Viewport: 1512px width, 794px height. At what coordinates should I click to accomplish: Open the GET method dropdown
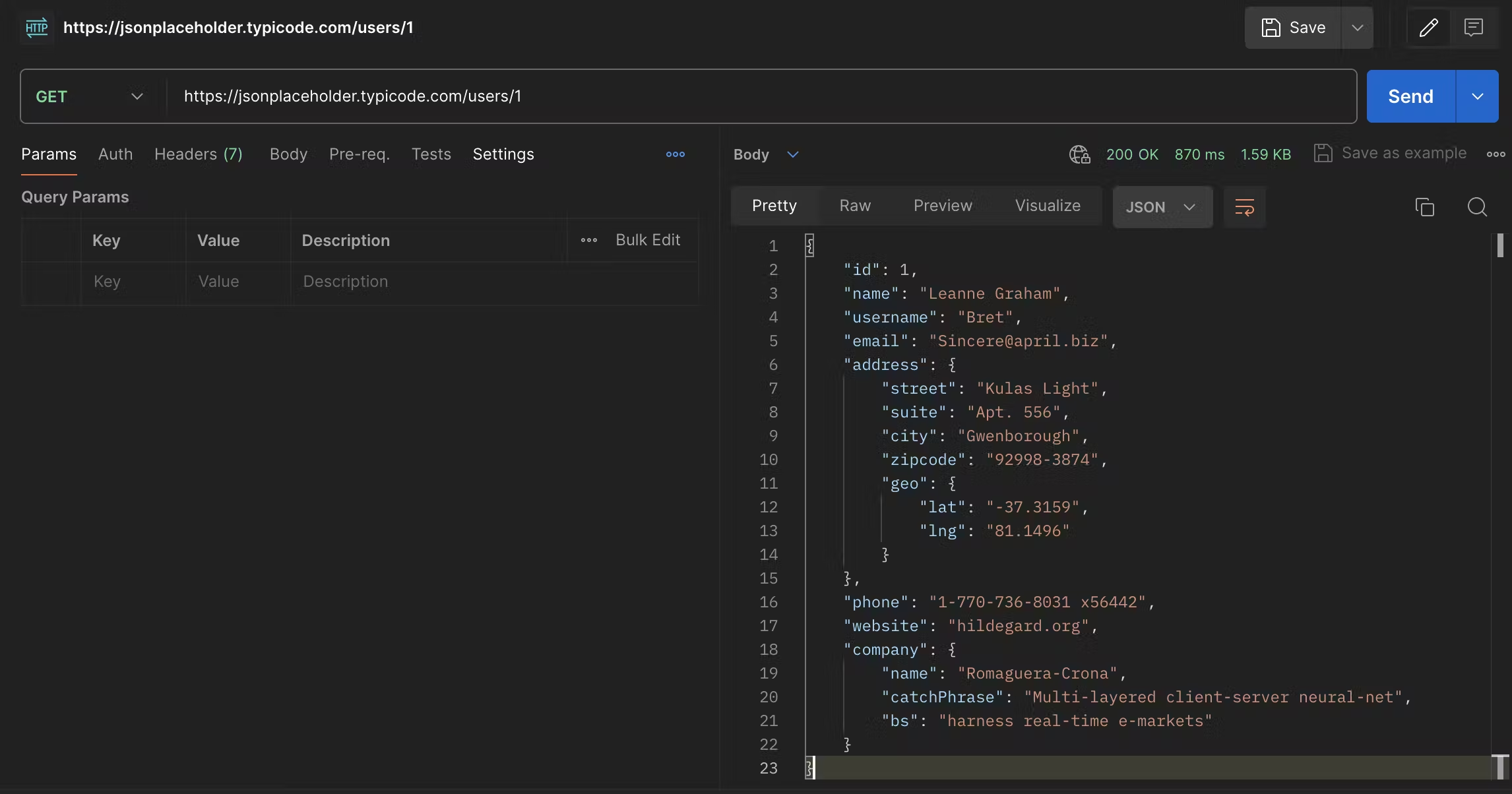(x=90, y=96)
